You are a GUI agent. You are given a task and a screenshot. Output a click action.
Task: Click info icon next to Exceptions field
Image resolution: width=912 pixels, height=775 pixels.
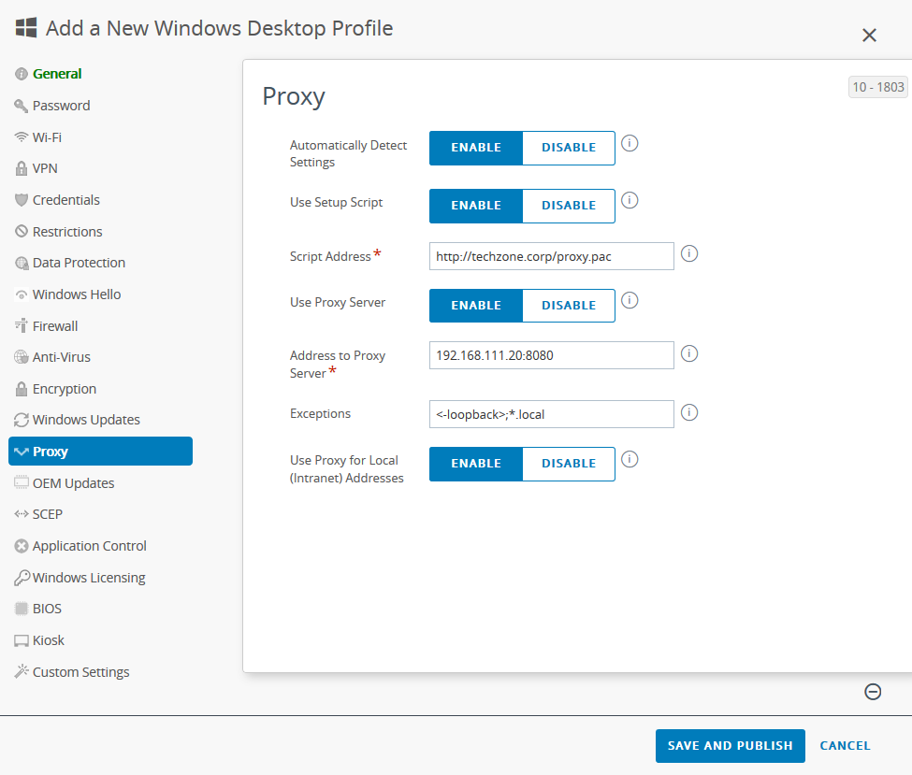689,412
